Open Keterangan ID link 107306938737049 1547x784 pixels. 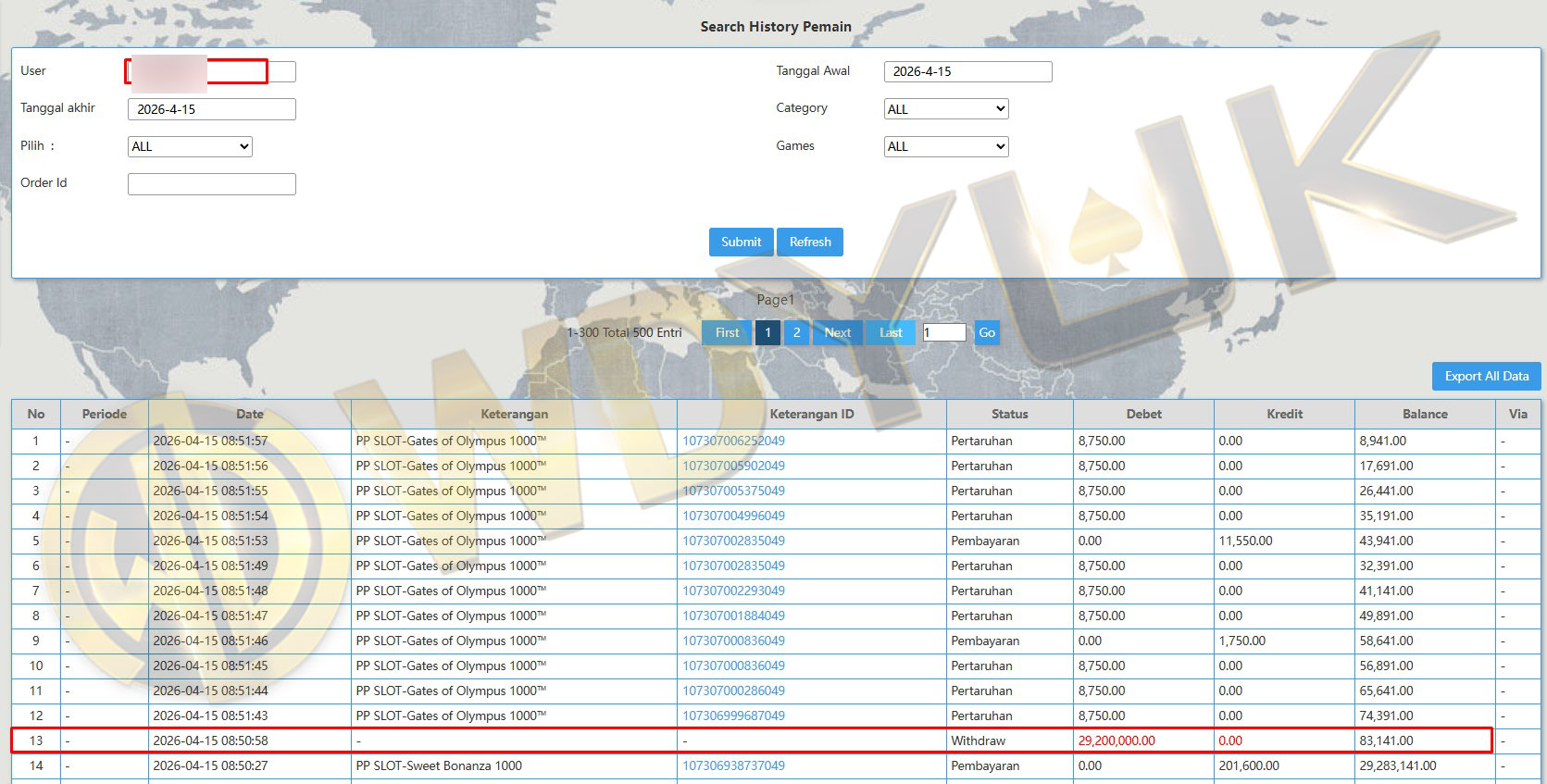pos(733,766)
